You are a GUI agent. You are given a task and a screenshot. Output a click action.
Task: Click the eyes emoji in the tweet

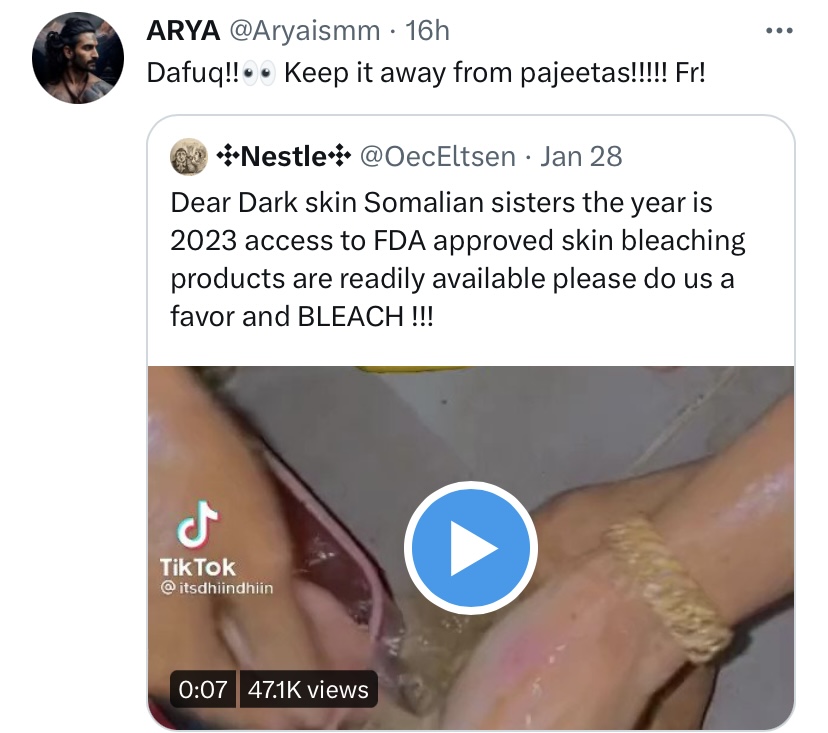point(259,73)
